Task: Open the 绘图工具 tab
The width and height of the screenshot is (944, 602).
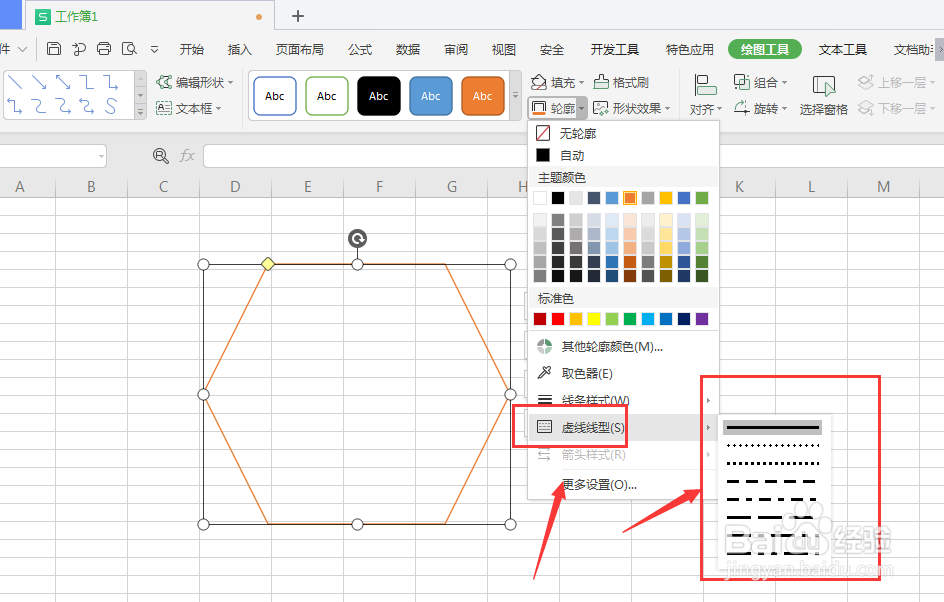Action: point(764,48)
